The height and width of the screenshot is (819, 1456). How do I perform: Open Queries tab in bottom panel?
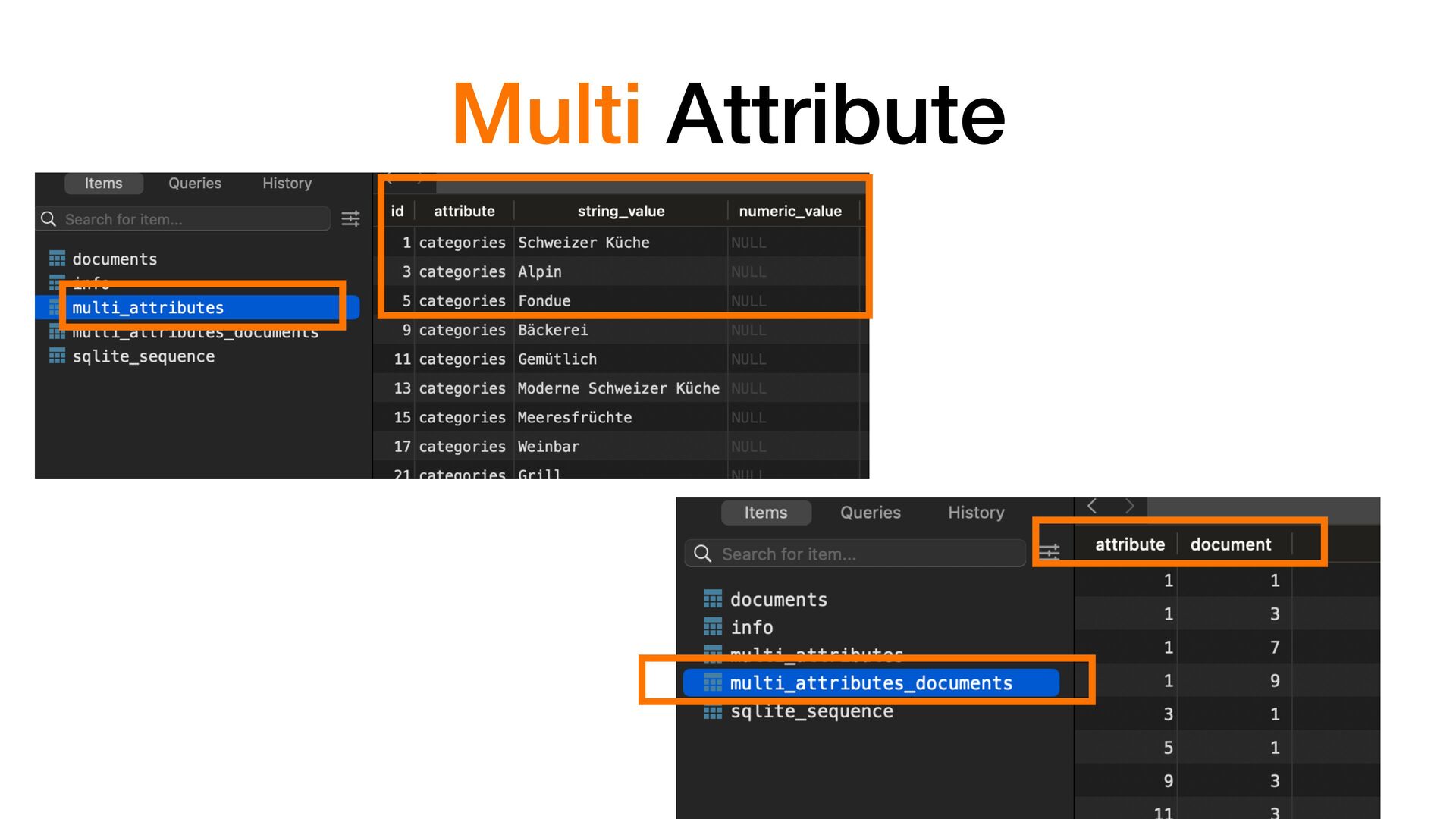[870, 513]
